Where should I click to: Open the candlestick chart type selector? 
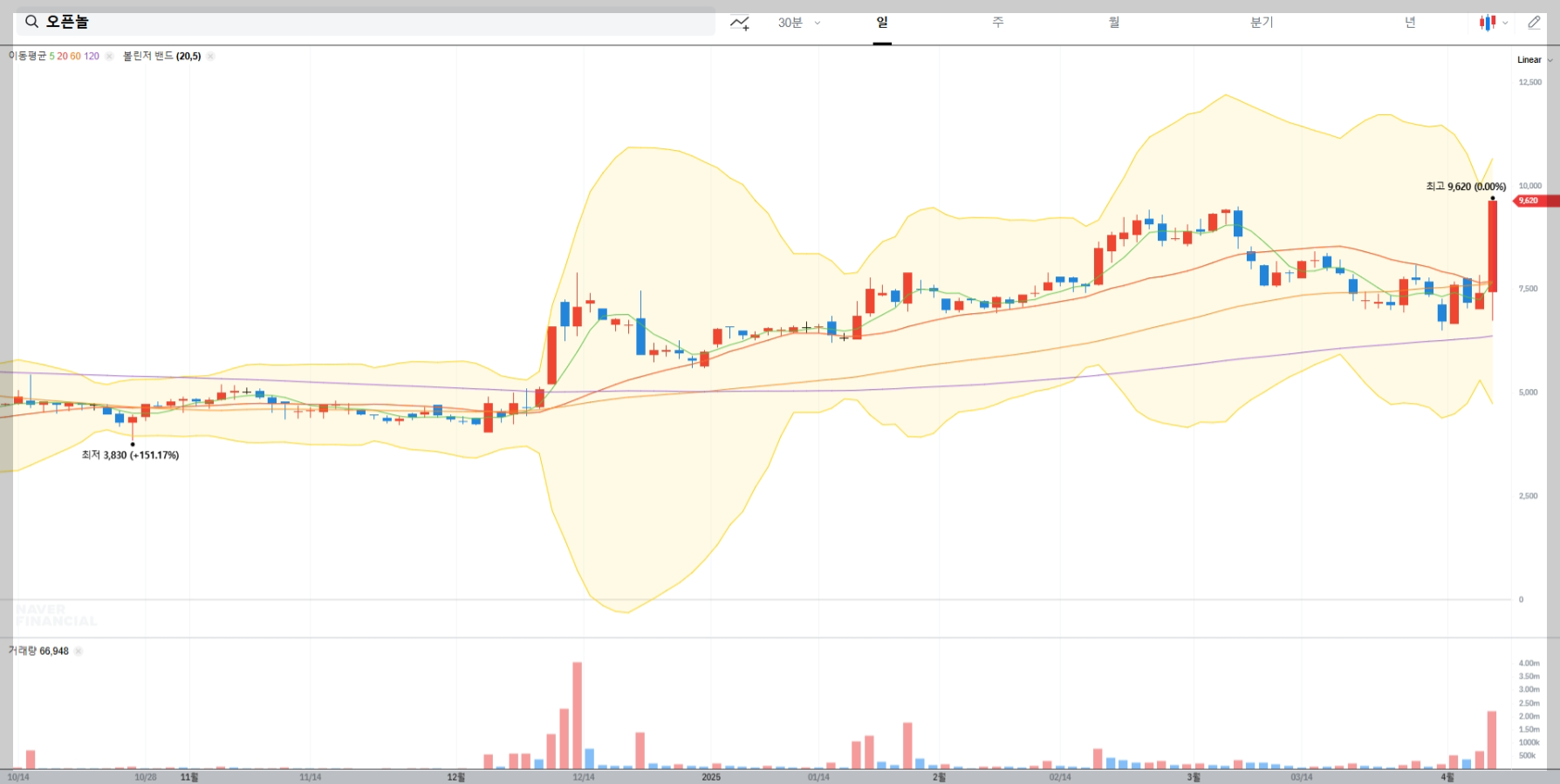[x=1488, y=23]
